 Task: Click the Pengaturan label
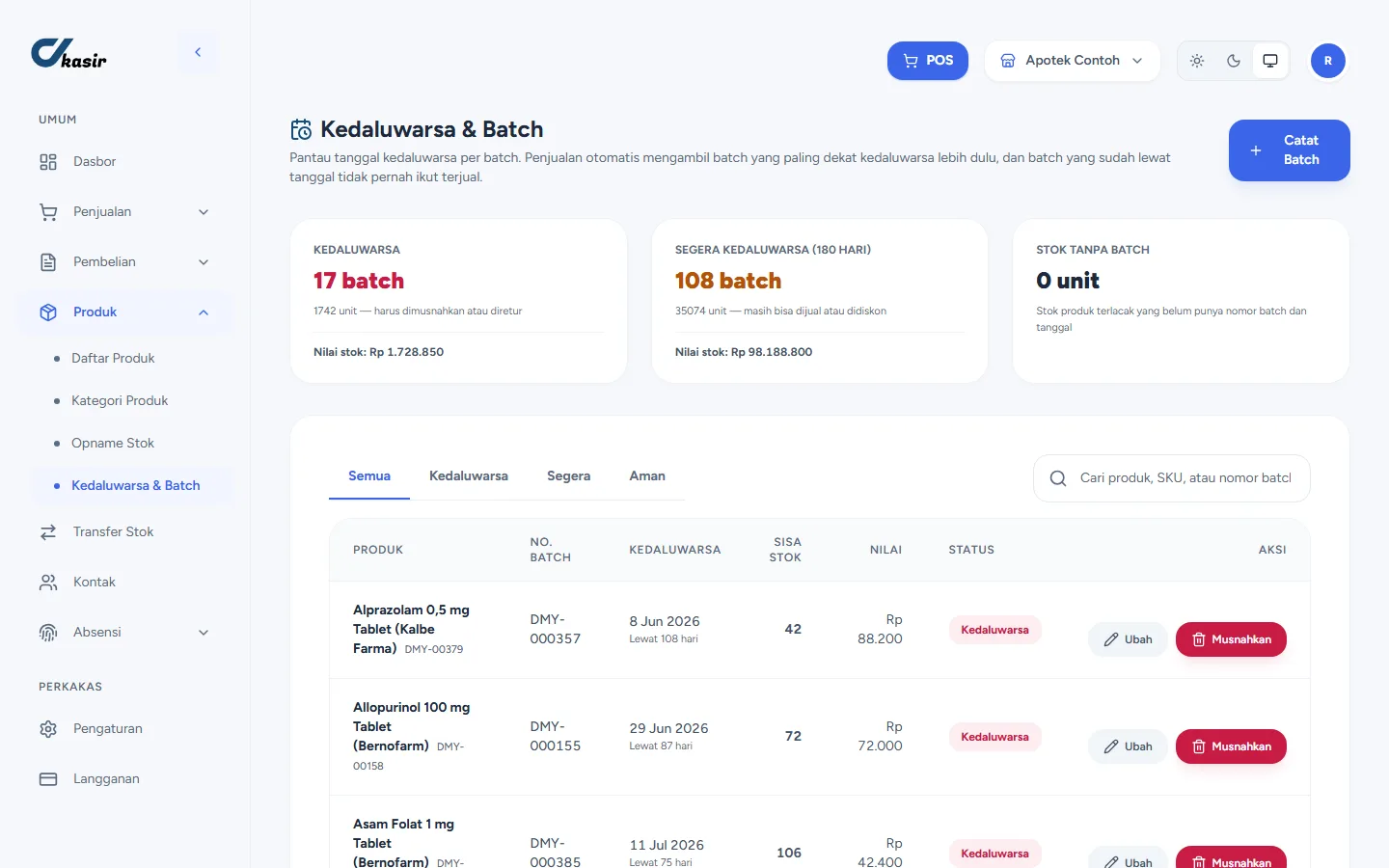(x=108, y=729)
